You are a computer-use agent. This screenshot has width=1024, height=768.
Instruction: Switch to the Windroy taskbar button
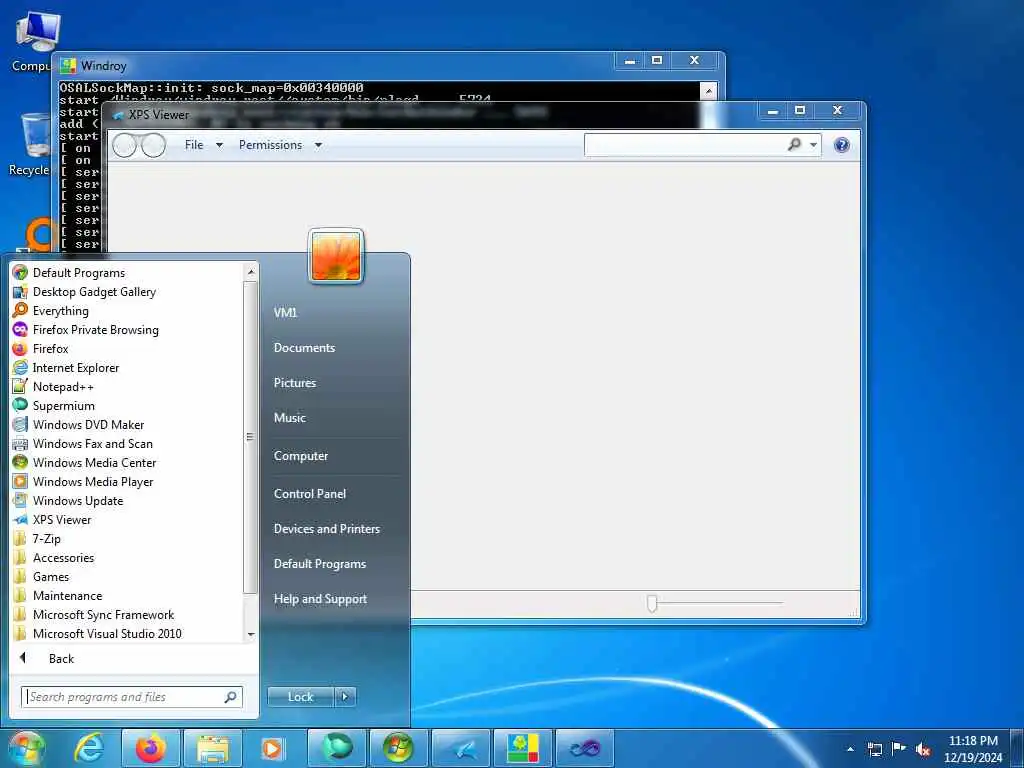tap(524, 748)
